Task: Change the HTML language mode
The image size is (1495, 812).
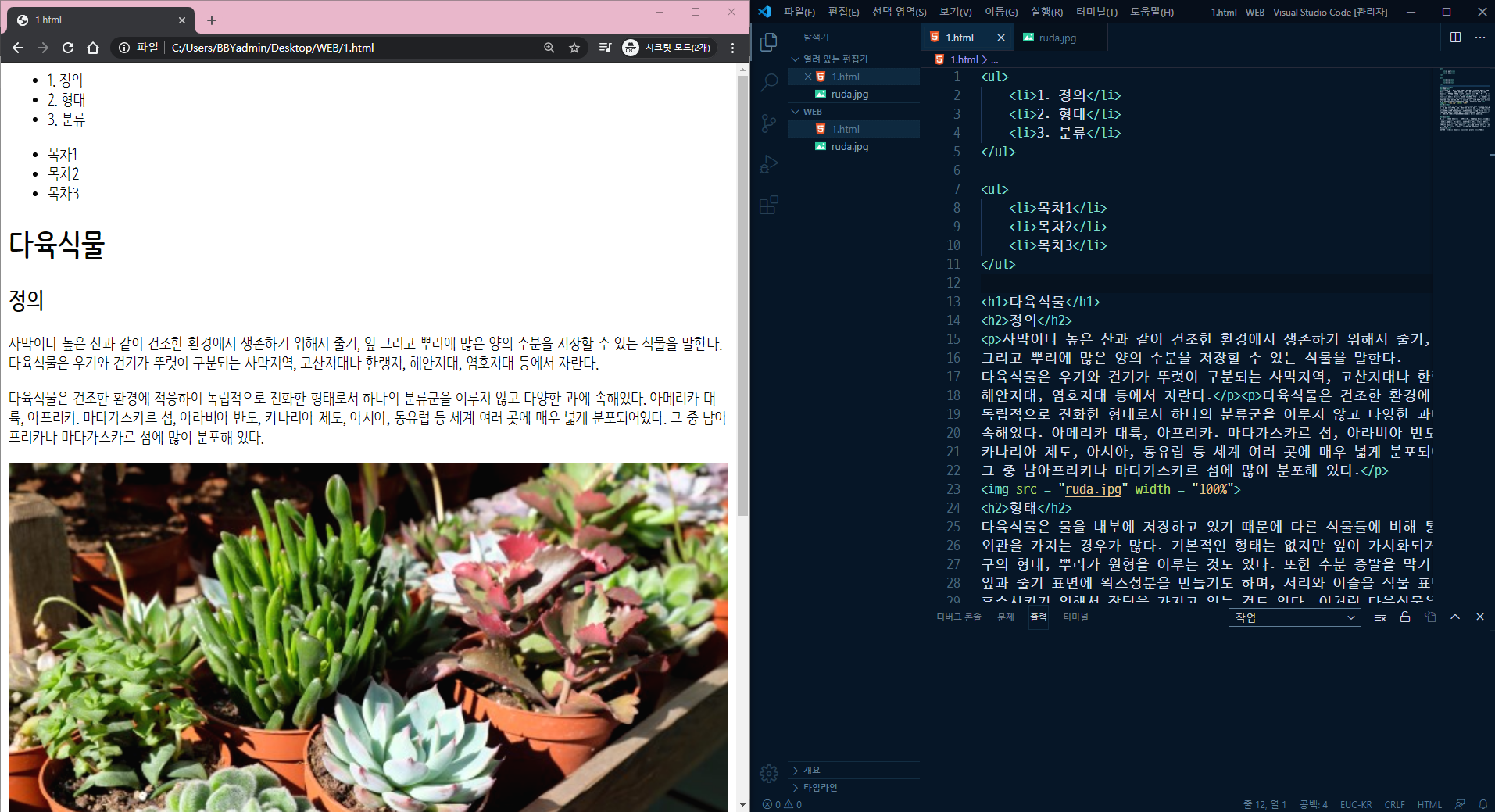Action: (1429, 804)
